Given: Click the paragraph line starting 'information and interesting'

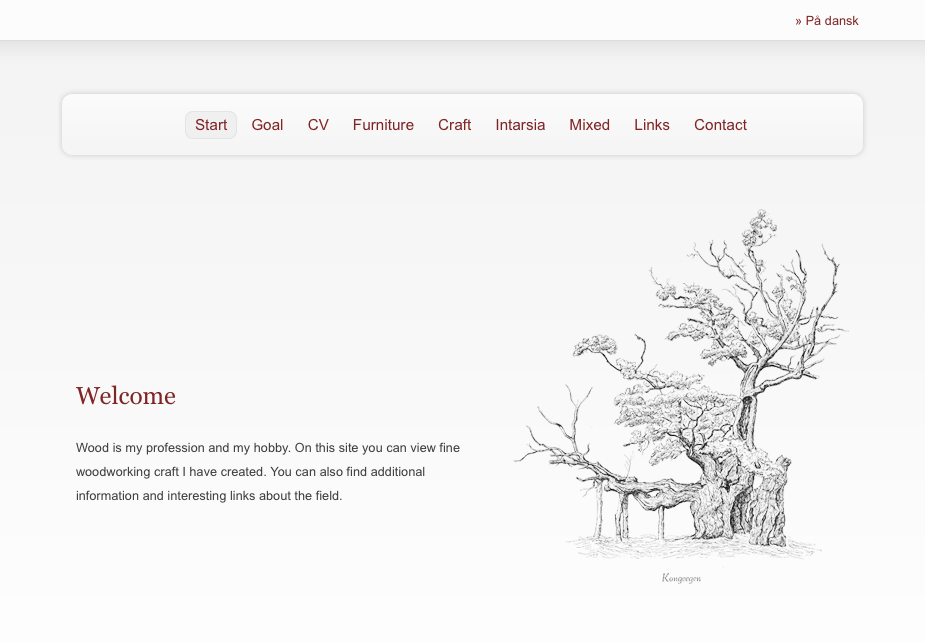Looking at the screenshot, I should click(x=209, y=496).
